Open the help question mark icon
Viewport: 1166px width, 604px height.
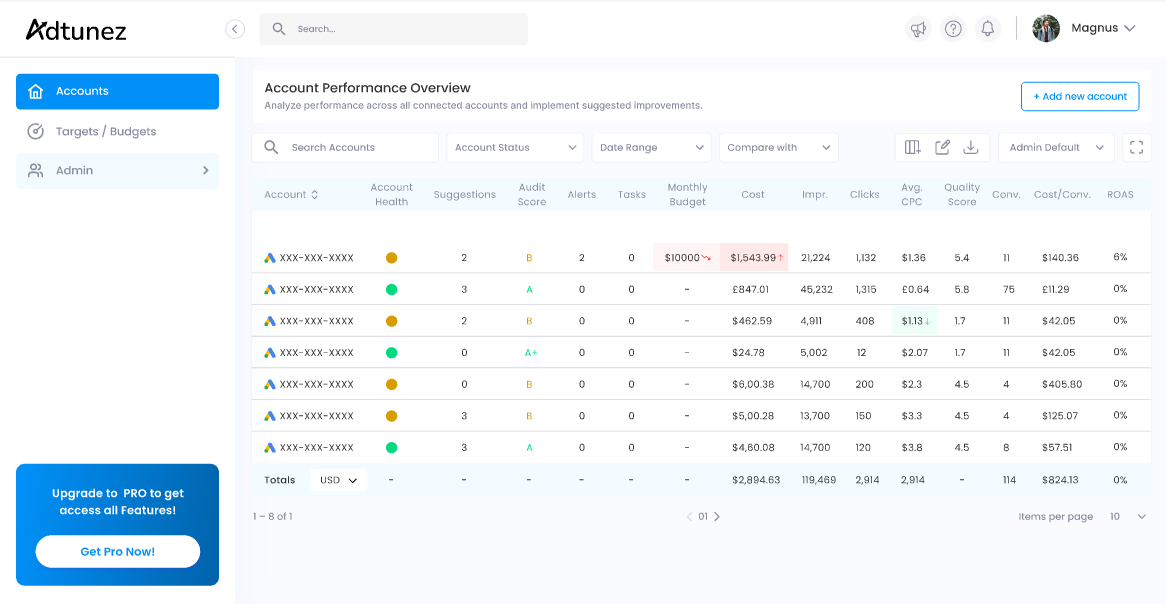click(953, 29)
